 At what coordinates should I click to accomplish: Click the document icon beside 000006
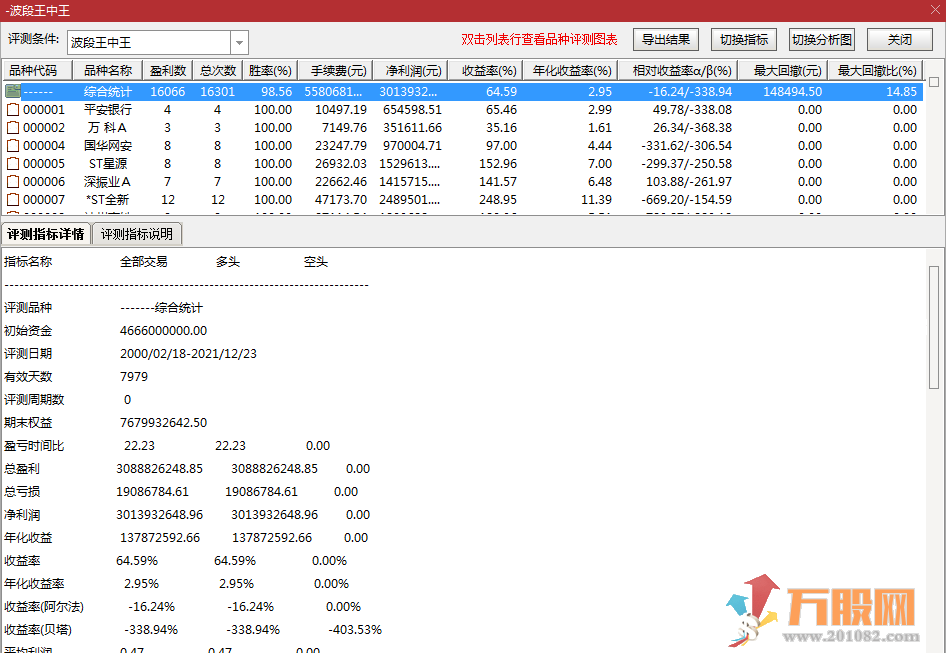tap(13, 182)
